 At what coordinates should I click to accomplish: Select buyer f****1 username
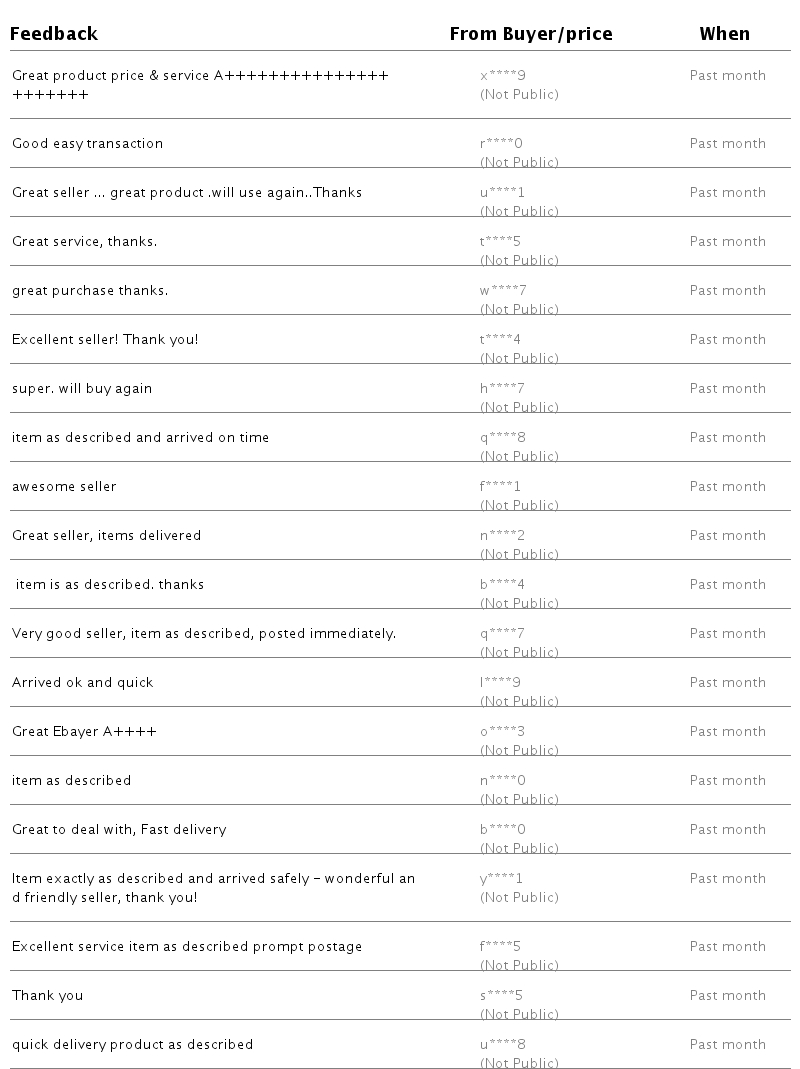tap(500, 486)
